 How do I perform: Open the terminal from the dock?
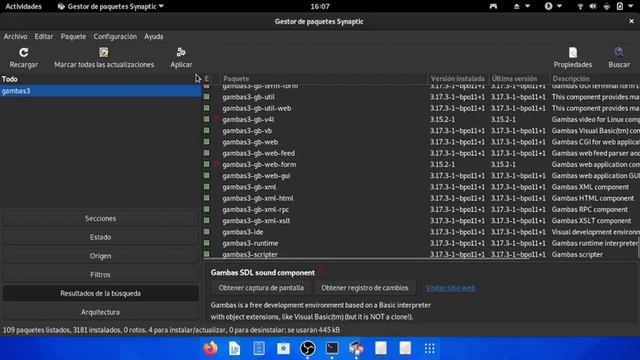click(x=332, y=348)
